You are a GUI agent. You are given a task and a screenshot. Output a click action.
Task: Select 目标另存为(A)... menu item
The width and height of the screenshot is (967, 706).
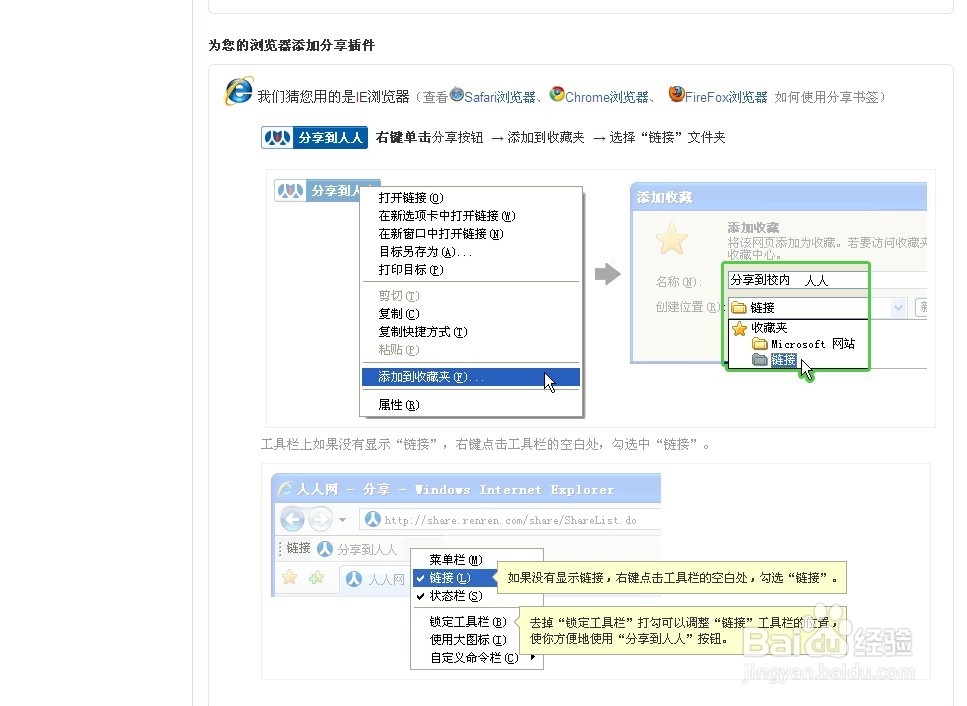point(425,252)
